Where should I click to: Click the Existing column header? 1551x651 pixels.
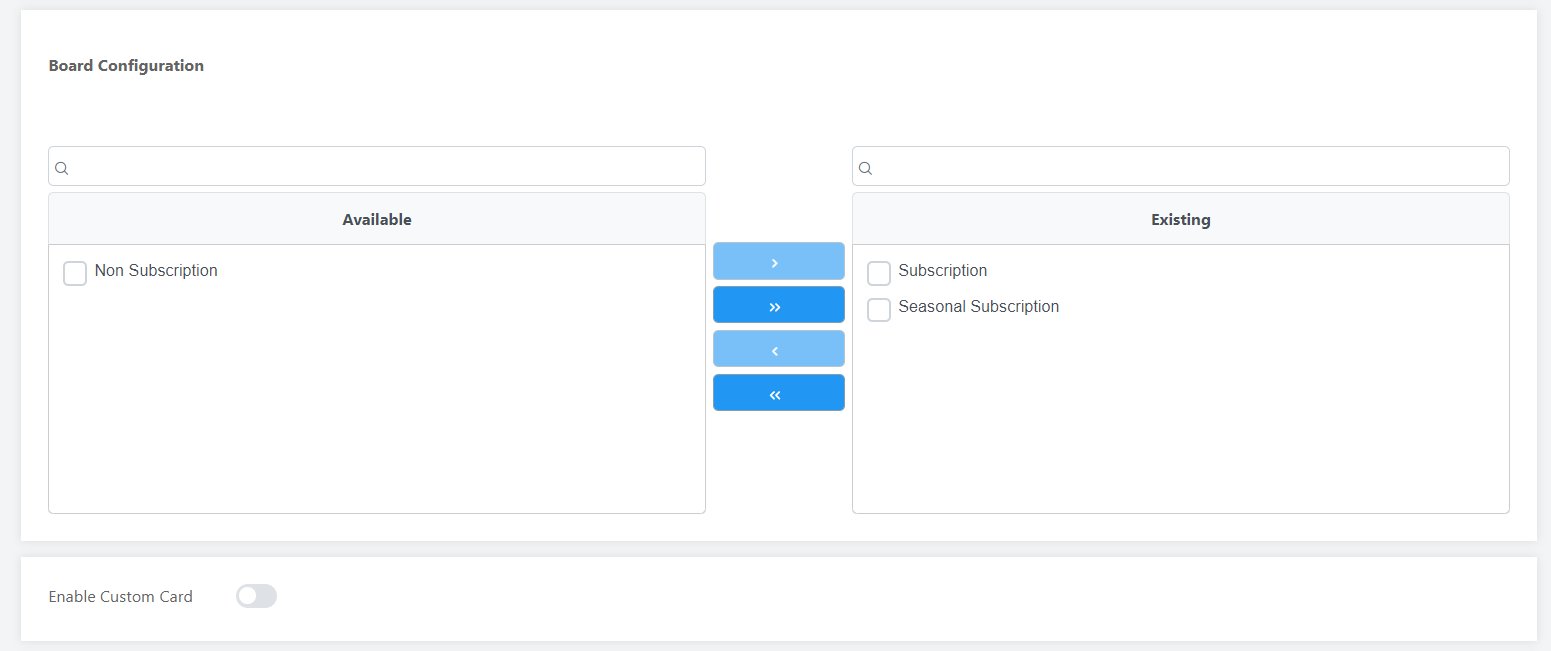point(1180,219)
